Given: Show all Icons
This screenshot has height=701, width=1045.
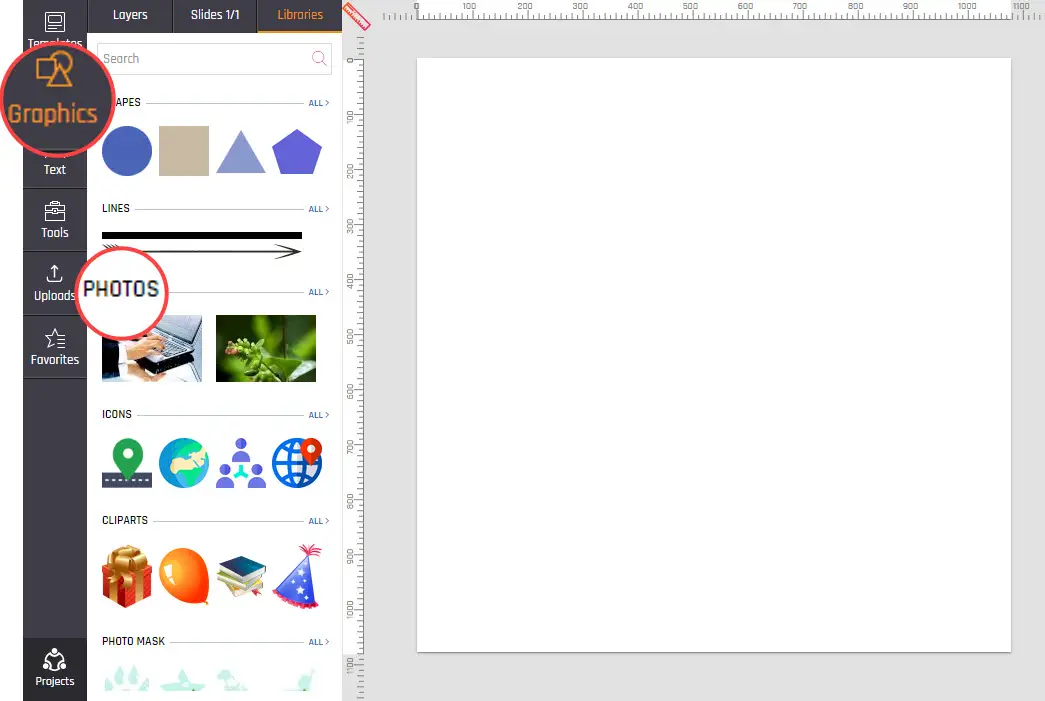Looking at the screenshot, I should 319,414.
